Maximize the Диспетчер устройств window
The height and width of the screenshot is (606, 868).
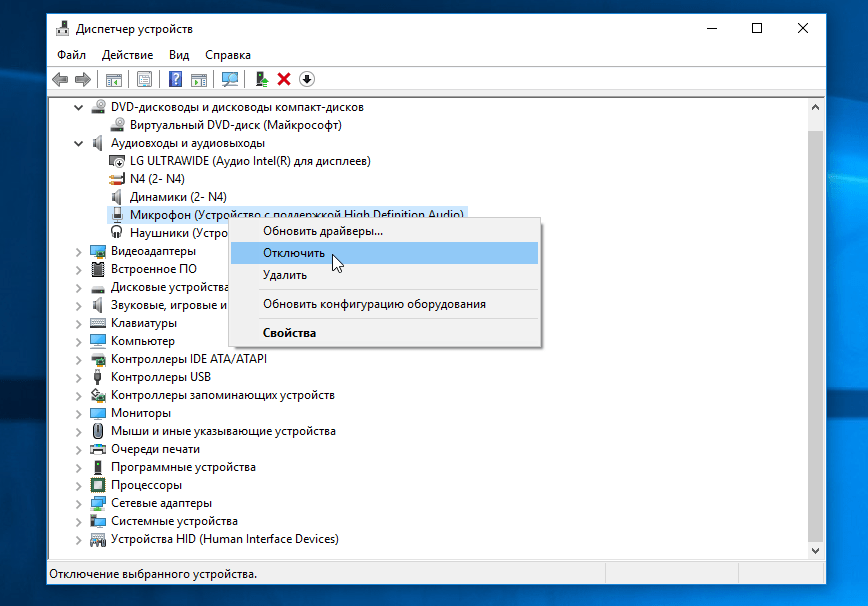757,28
